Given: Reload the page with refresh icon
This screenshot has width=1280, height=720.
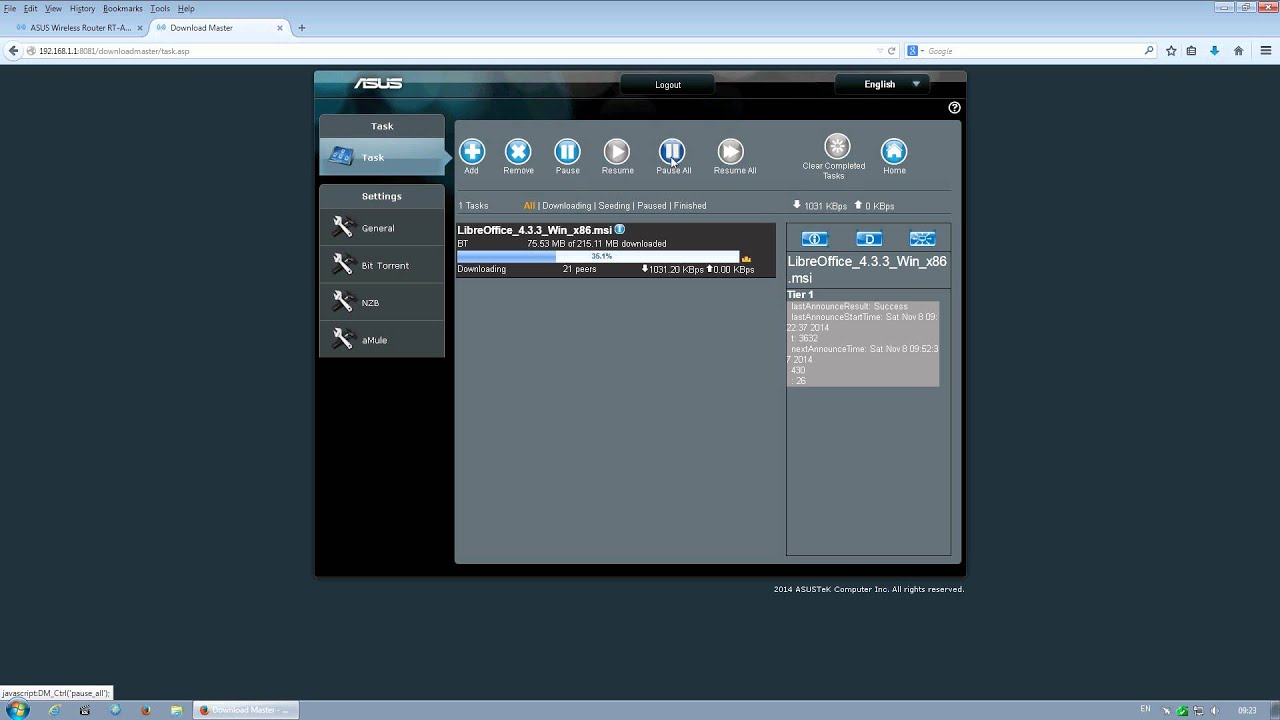Looking at the screenshot, I should pyautogui.click(x=892, y=51).
